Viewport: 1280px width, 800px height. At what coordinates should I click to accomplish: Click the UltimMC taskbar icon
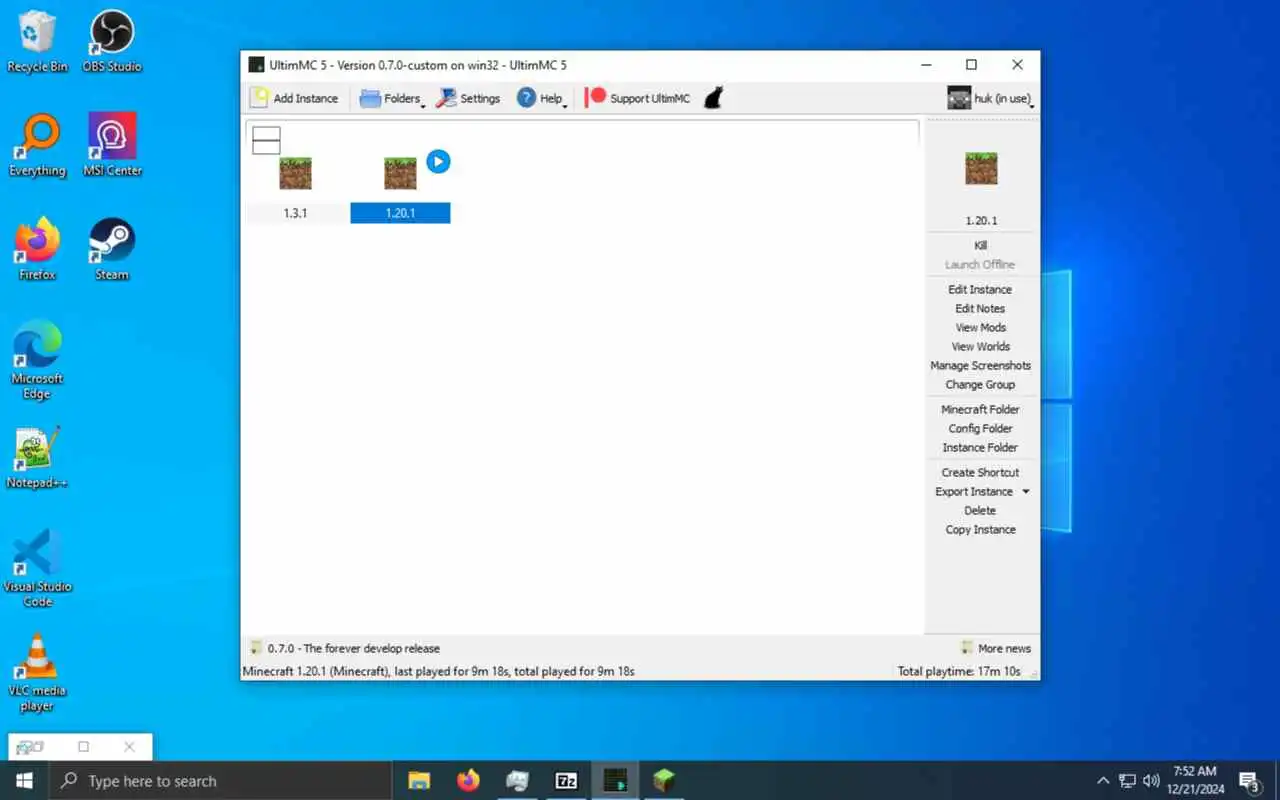coord(615,781)
